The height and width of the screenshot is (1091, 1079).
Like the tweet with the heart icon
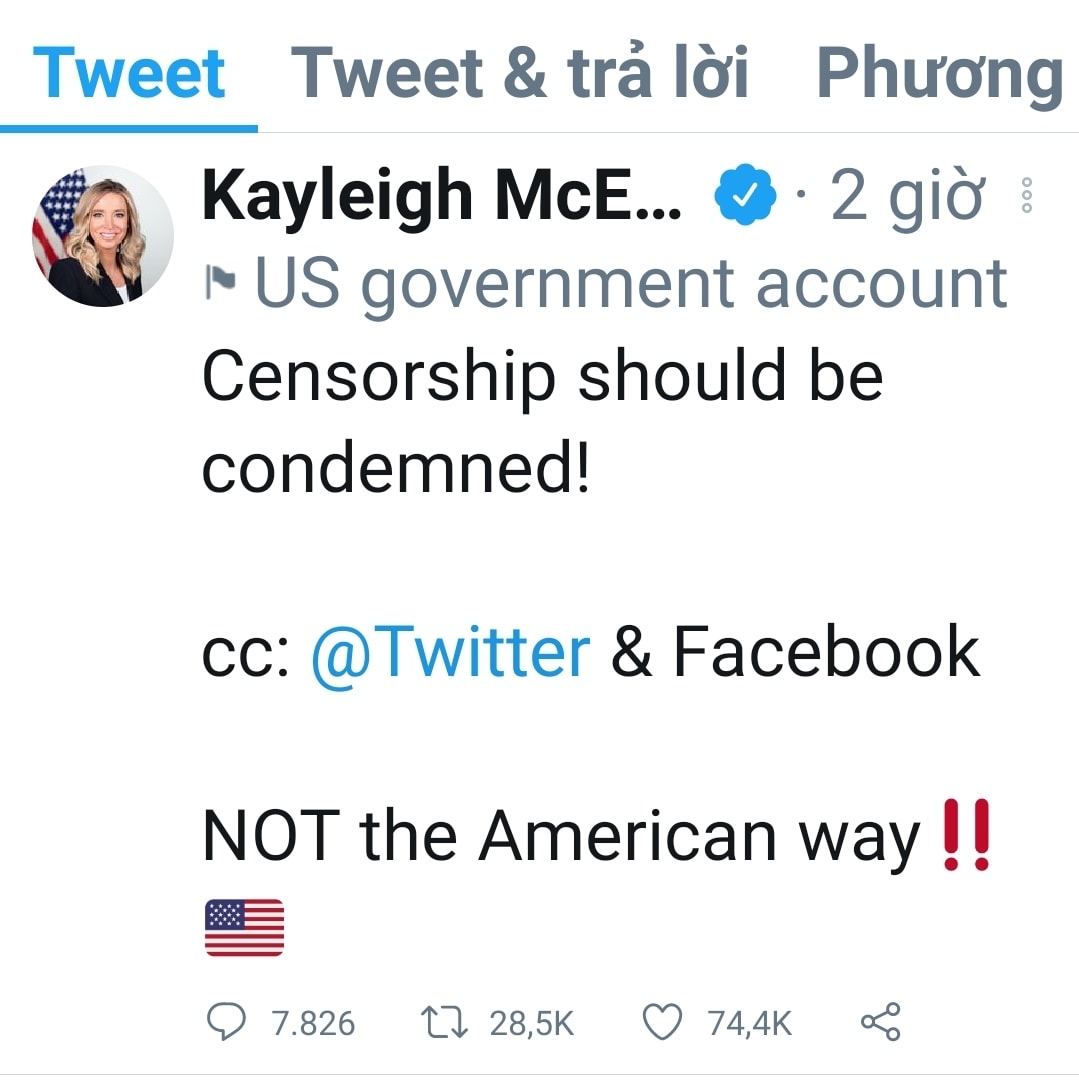(x=662, y=1021)
